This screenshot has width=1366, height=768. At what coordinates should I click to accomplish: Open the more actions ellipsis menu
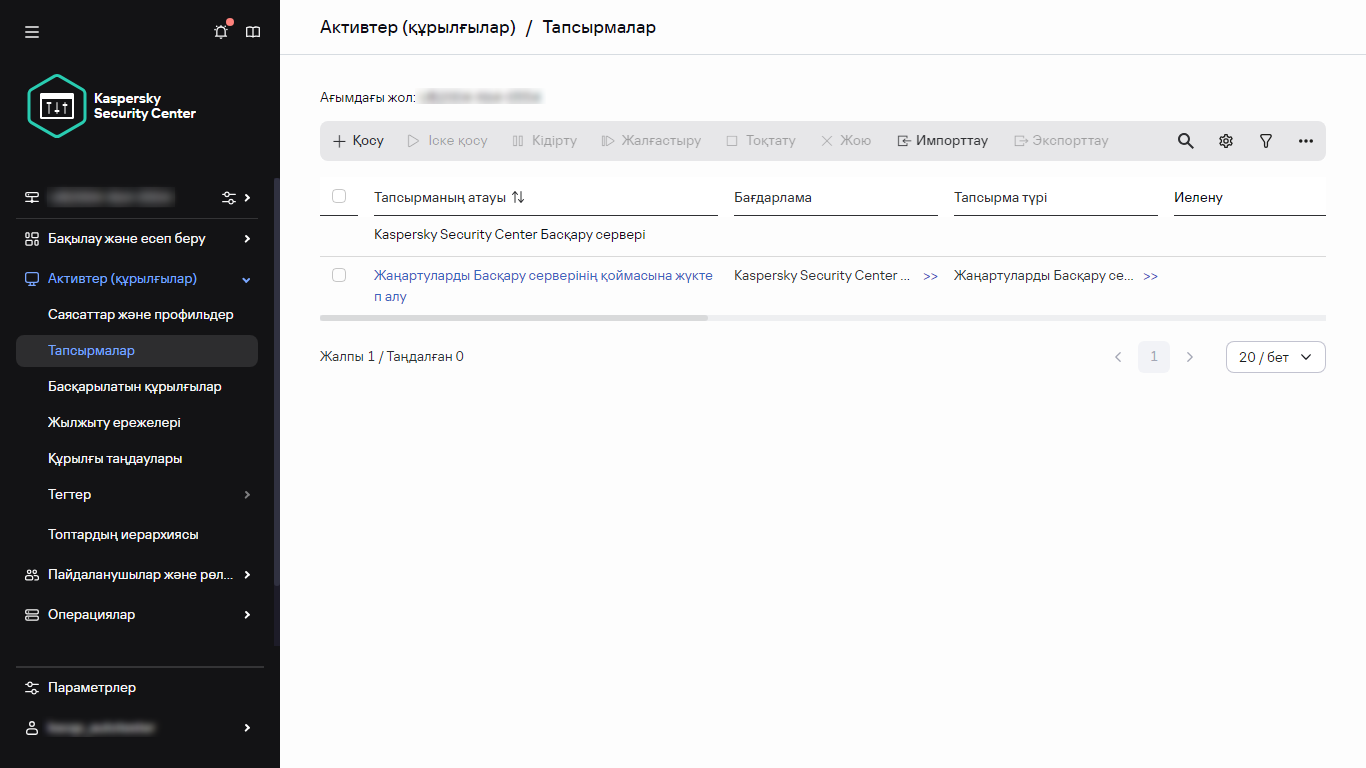tap(1306, 141)
